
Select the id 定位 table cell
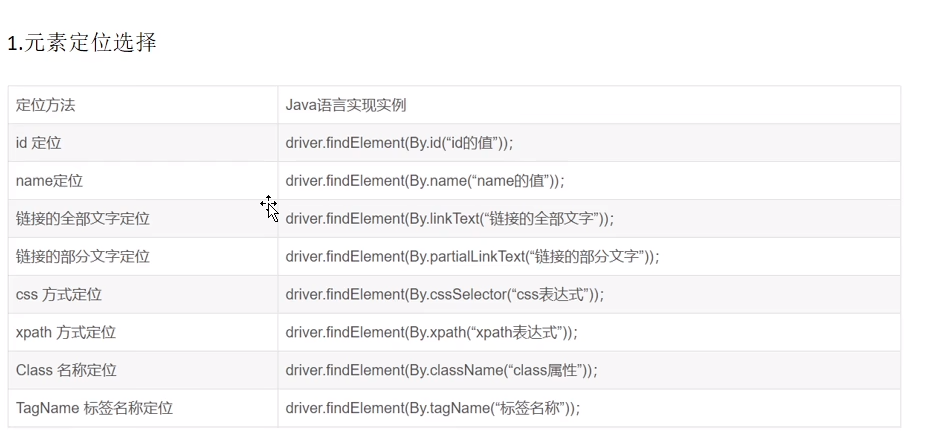(143, 143)
